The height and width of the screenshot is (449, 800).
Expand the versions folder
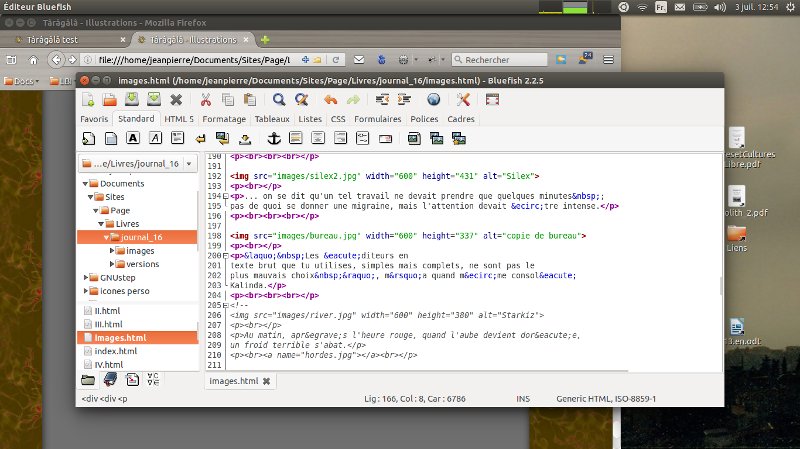[112, 264]
